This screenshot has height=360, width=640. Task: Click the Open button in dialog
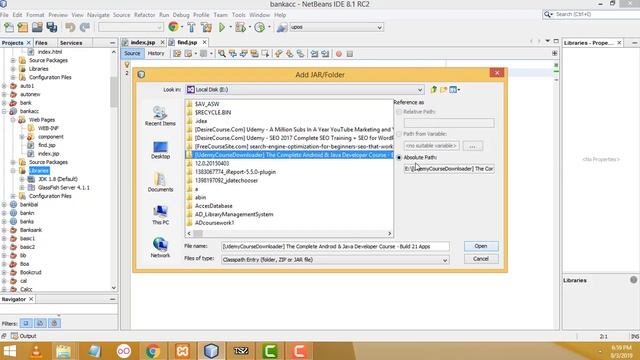(x=481, y=246)
